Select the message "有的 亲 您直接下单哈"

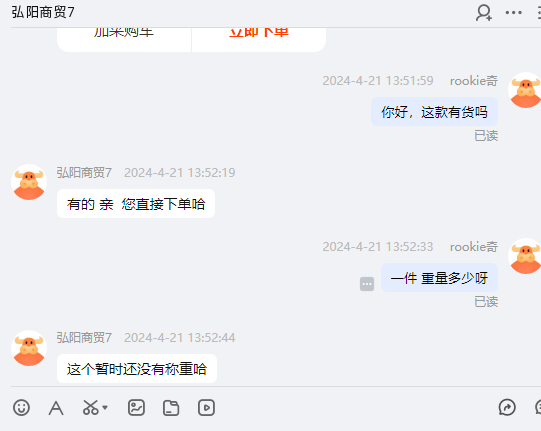pos(136,204)
